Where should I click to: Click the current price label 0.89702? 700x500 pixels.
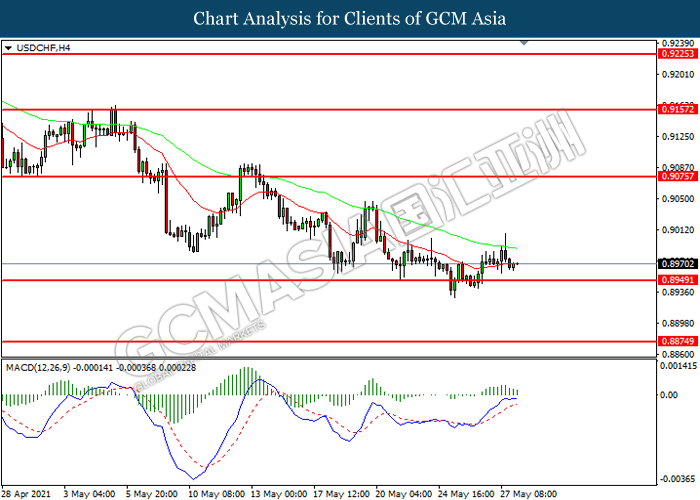tap(678, 264)
